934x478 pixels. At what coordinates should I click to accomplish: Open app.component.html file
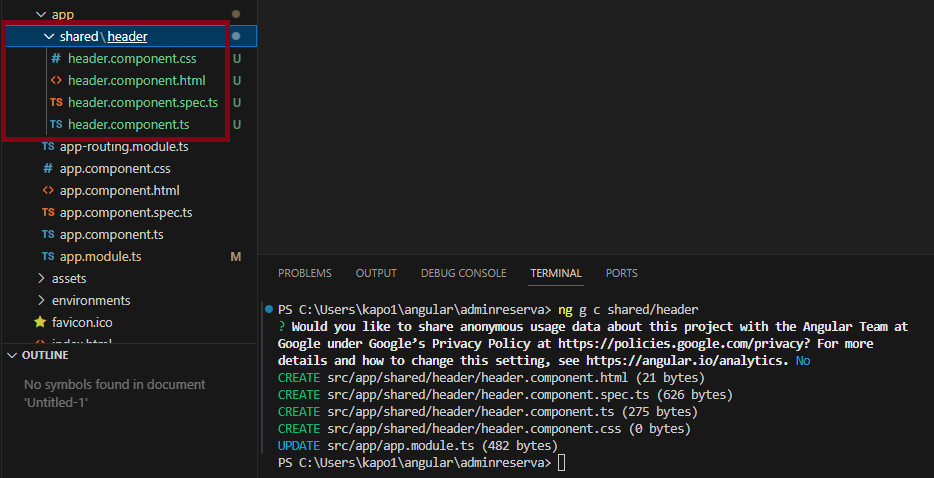[x=119, y=191]
